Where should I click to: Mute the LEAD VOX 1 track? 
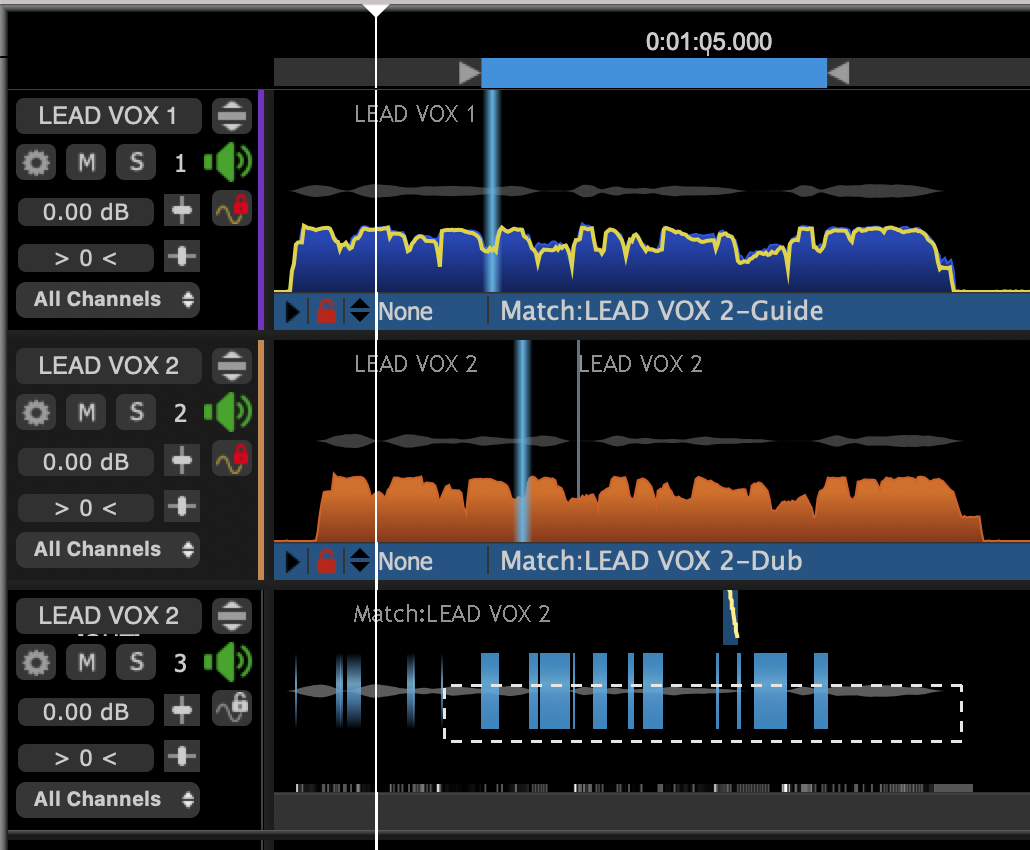tap(87, 162)
